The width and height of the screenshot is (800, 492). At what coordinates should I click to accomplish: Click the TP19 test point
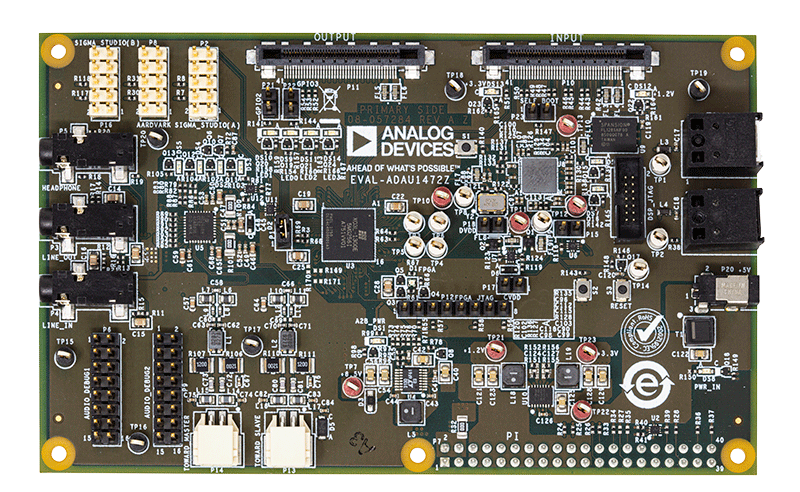point(698,90)
